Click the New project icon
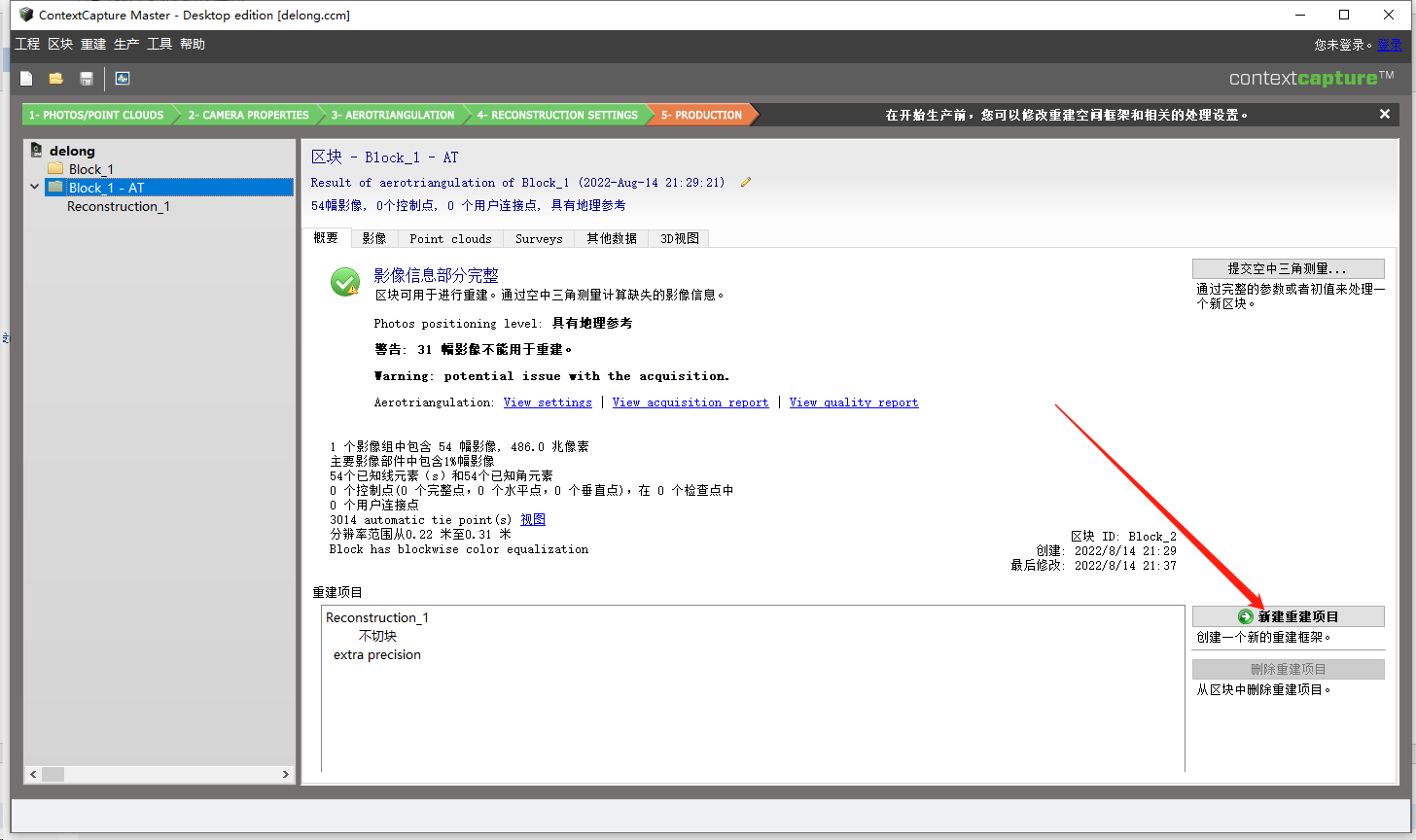The image size is (1416, 840). [x=26, y=79]
